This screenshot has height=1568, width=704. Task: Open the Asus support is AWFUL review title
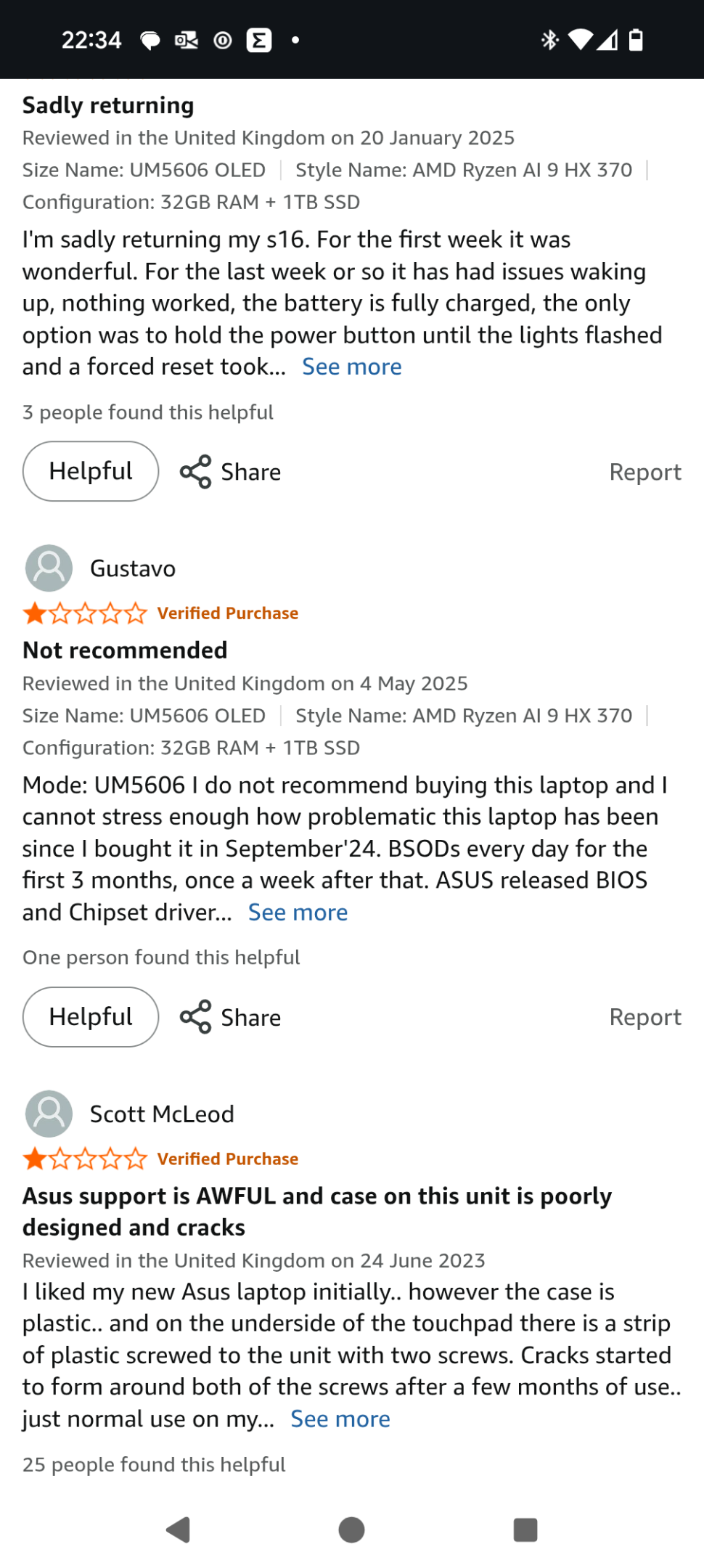pos(317,1212)
